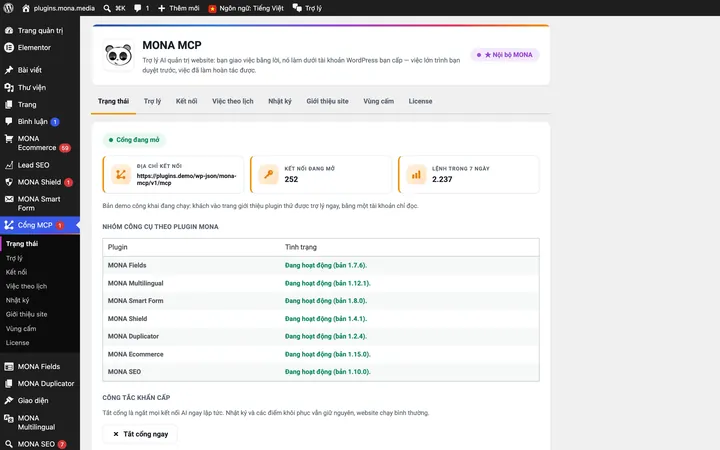Click the Lead SEO chart icon
The width and height of the screenshot is (720, 450).
[x=9, y=165]
